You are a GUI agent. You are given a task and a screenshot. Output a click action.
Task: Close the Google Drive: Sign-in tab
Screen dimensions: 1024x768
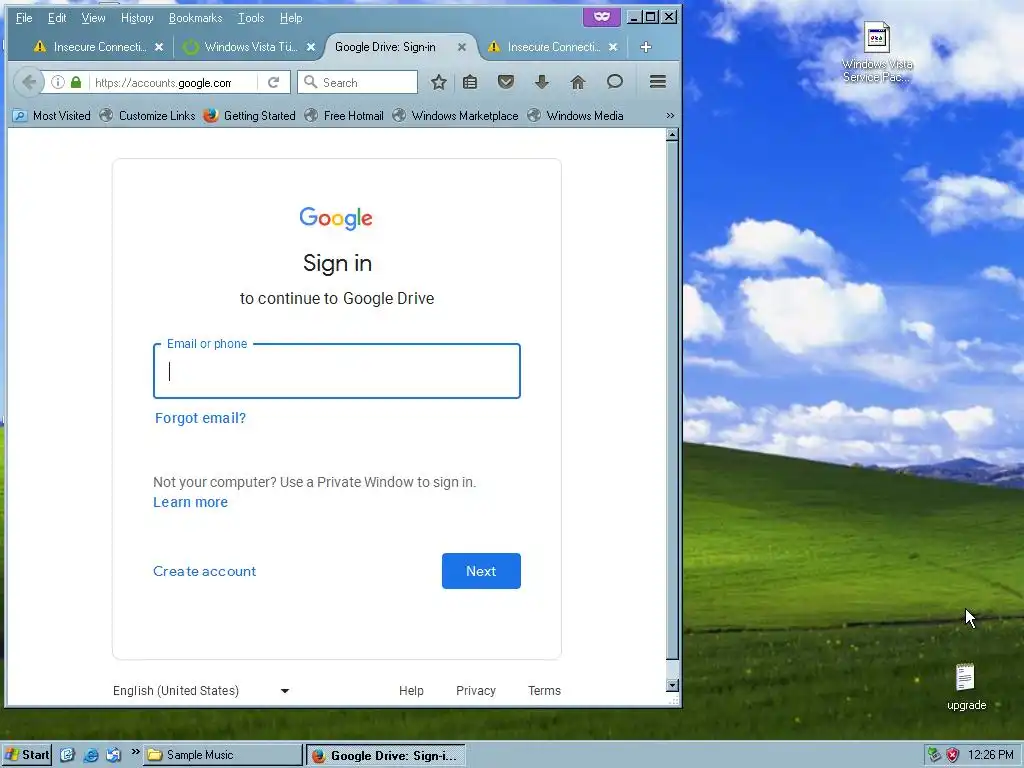462,47
